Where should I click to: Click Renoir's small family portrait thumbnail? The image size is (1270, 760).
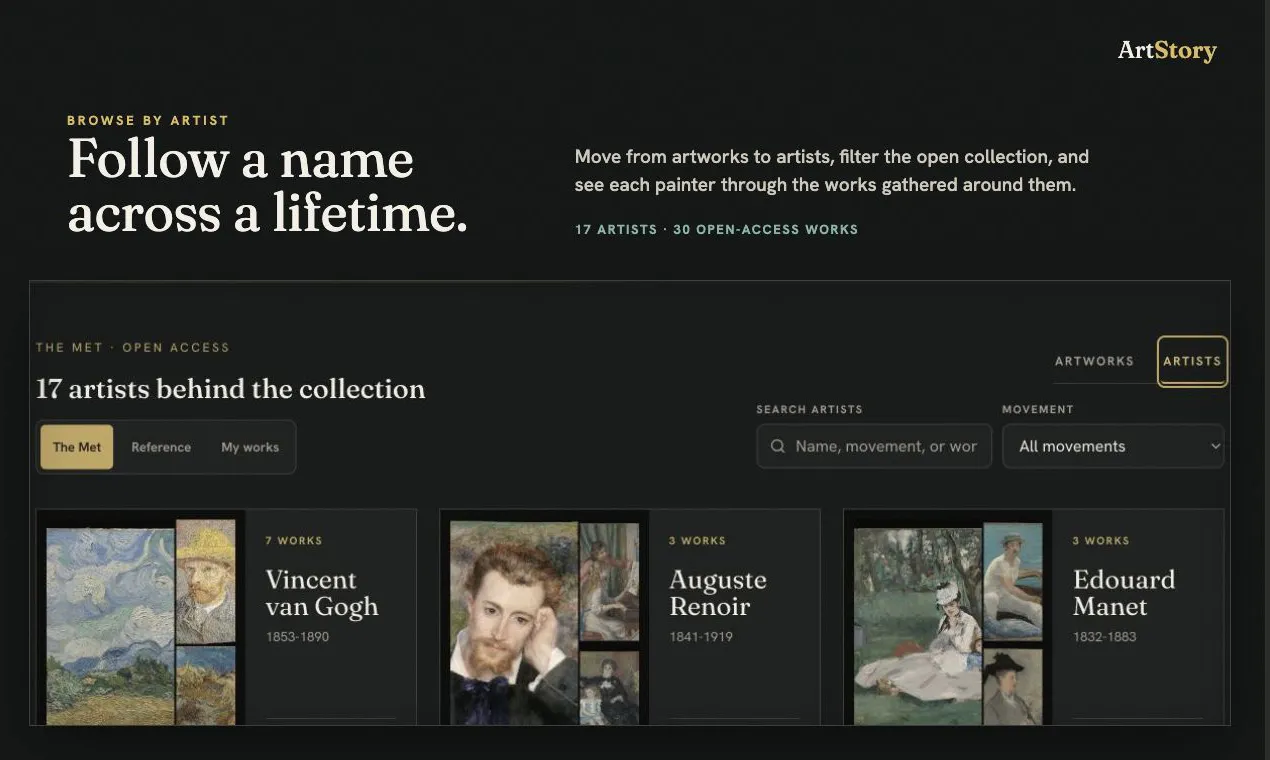click(x=610, y=687)
